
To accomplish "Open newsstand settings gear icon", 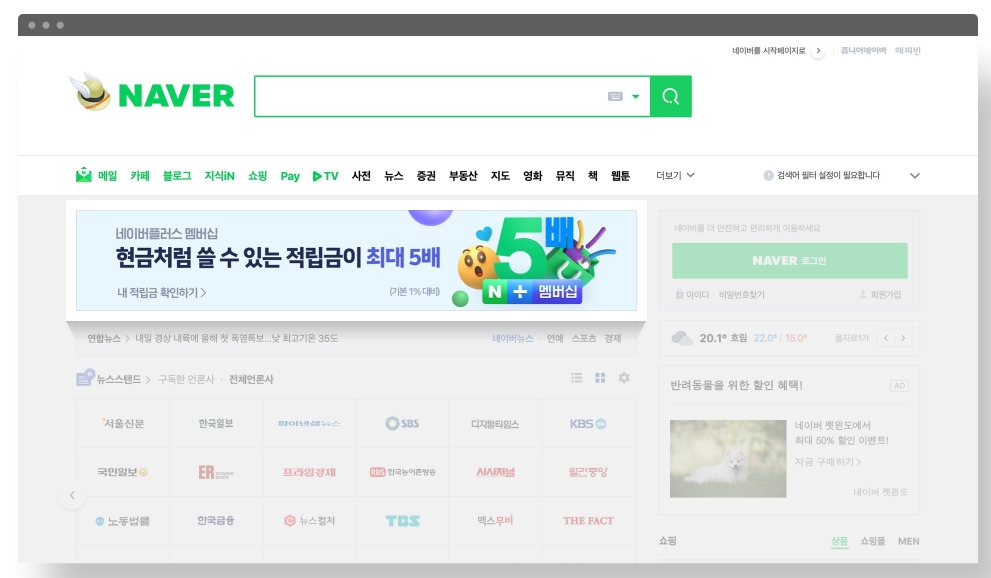I will coord(624,378).
